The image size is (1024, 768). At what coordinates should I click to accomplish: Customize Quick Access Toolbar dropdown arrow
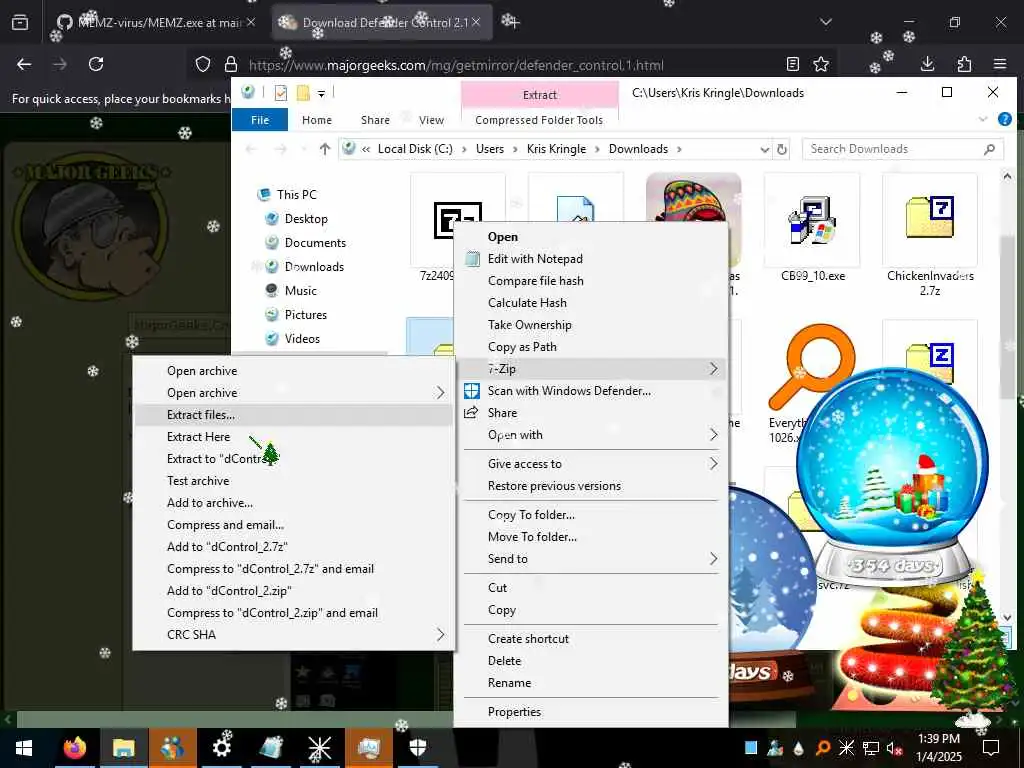[321, 93]
